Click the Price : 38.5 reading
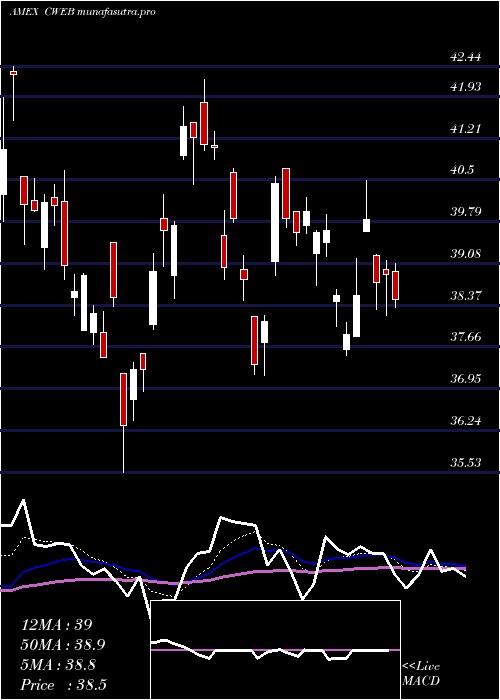Viewport: 500px width, 700px height. [63, 685]
